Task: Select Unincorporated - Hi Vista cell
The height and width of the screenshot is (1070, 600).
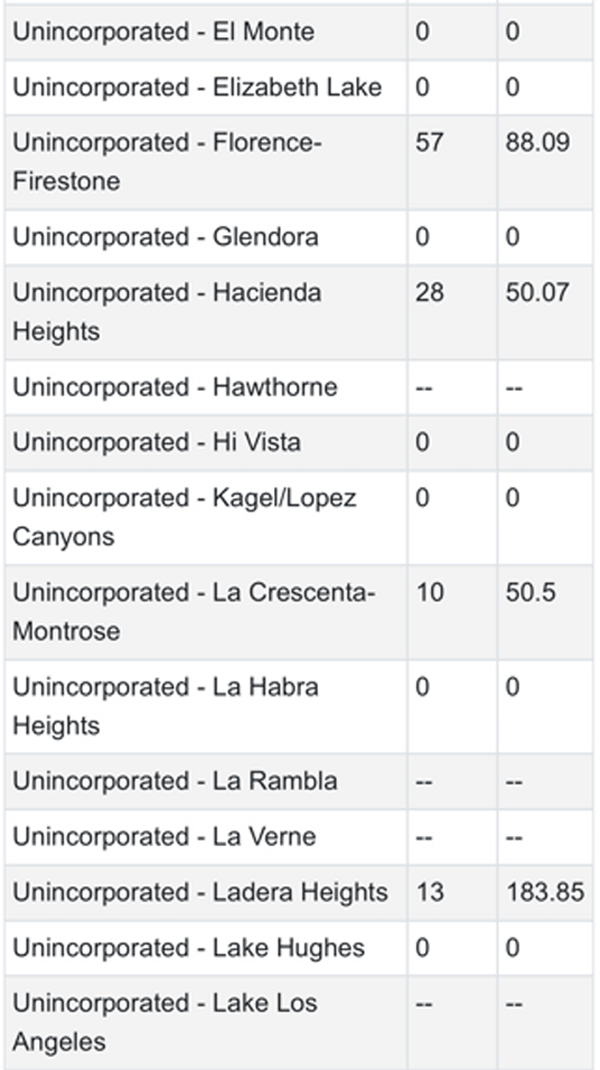Action: (156, 442)
